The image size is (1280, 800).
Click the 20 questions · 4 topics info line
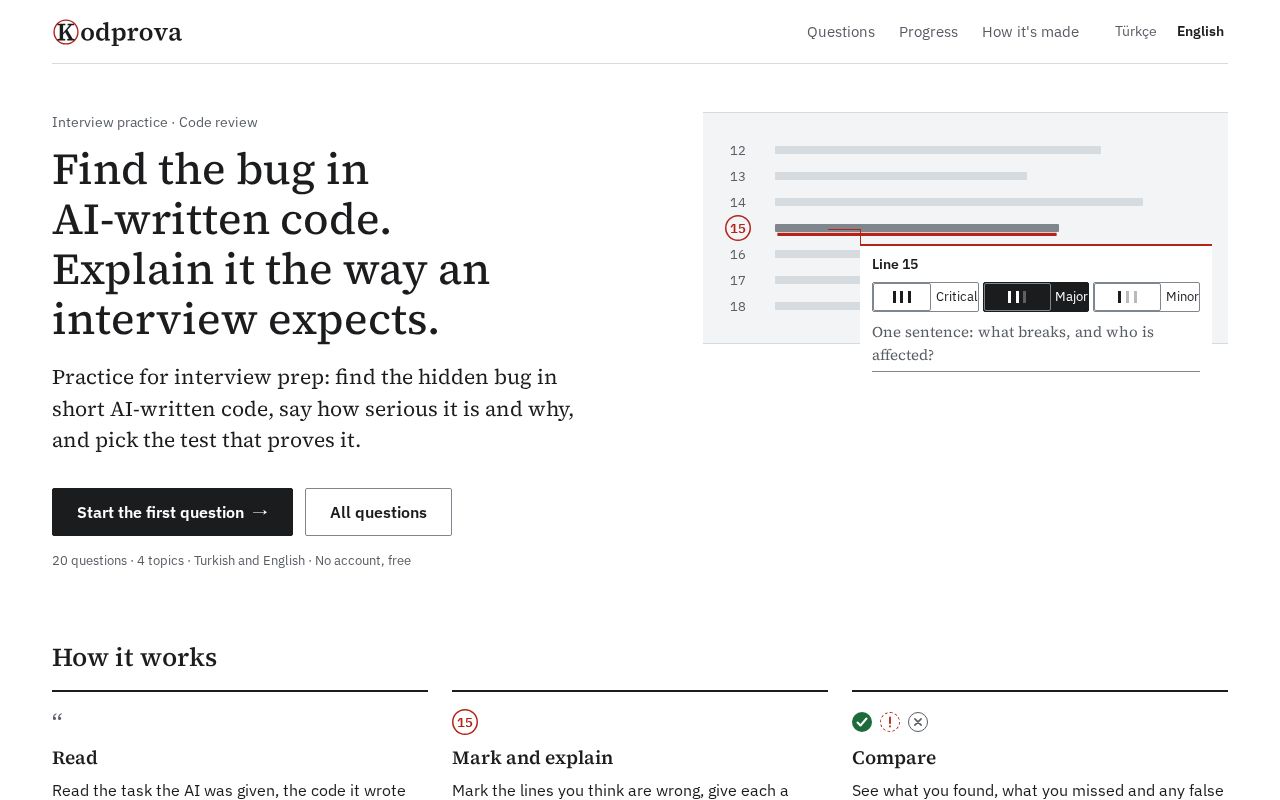pyautogui.click(x=231, y=560)
